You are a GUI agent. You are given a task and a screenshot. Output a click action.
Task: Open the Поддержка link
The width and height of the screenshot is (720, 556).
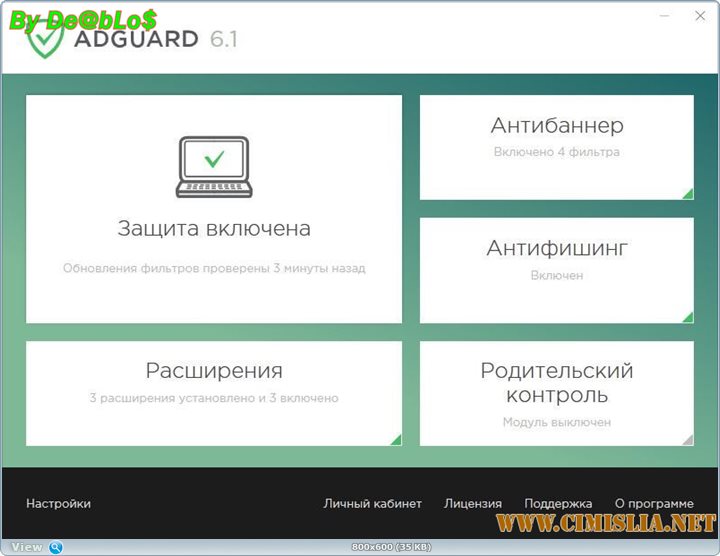[558, 504]
